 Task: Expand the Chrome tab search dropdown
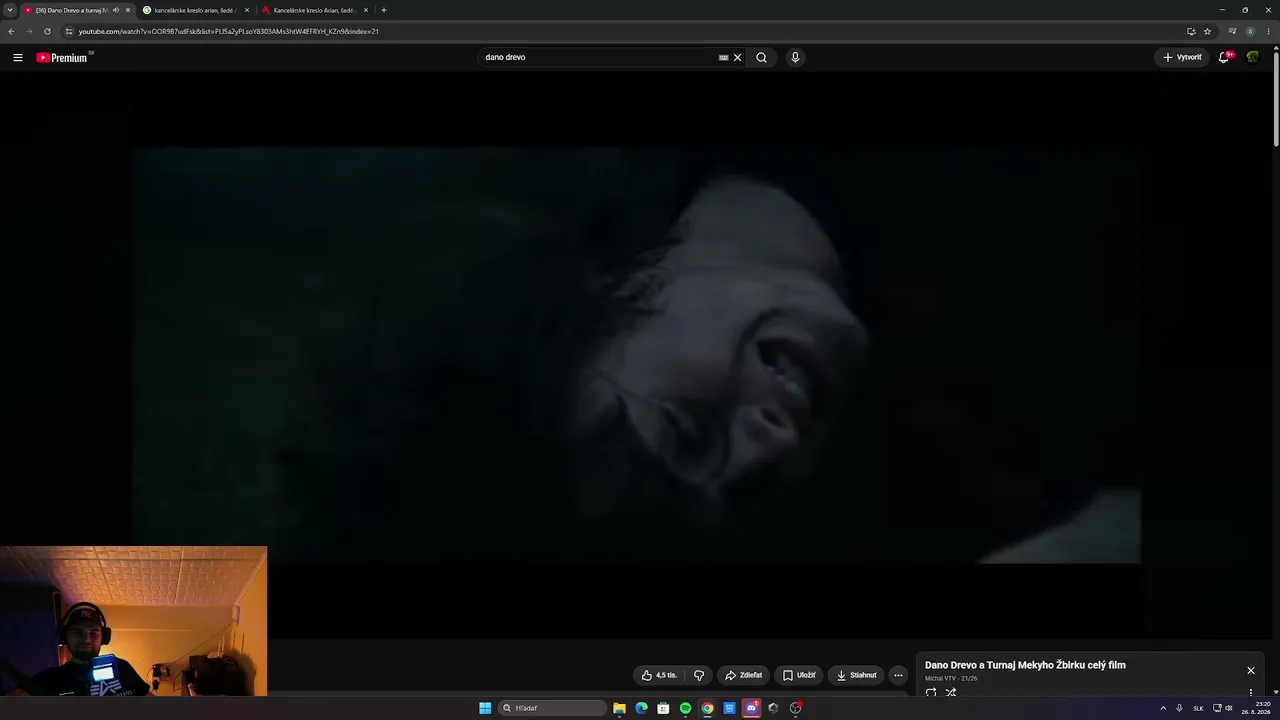[10, 10]
